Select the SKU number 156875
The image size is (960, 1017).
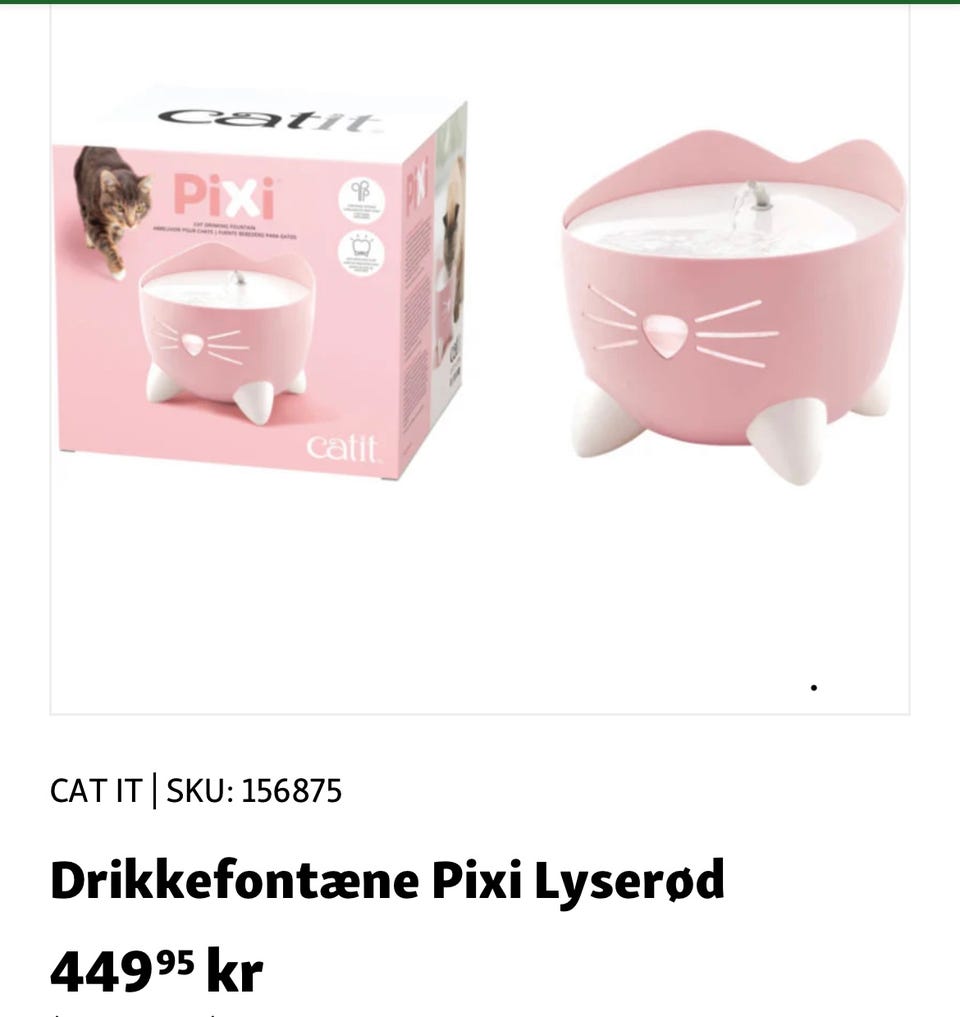[x=291, y=791]
